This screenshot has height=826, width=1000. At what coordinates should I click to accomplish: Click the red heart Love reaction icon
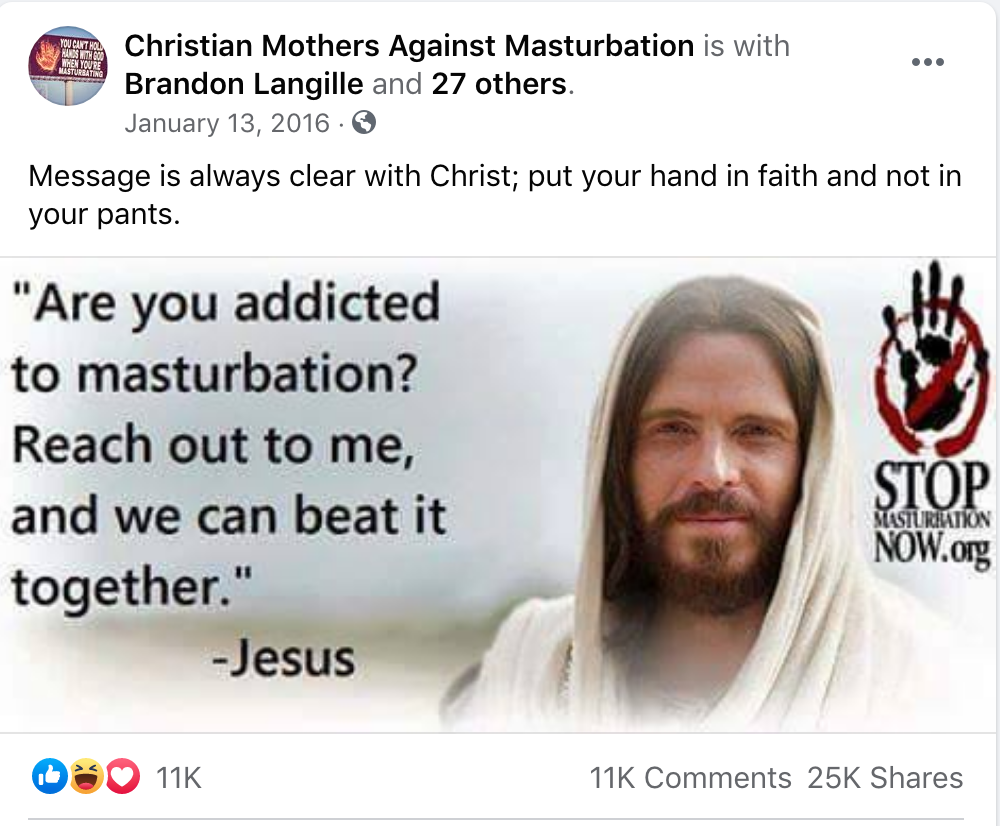tap(122, 776)
